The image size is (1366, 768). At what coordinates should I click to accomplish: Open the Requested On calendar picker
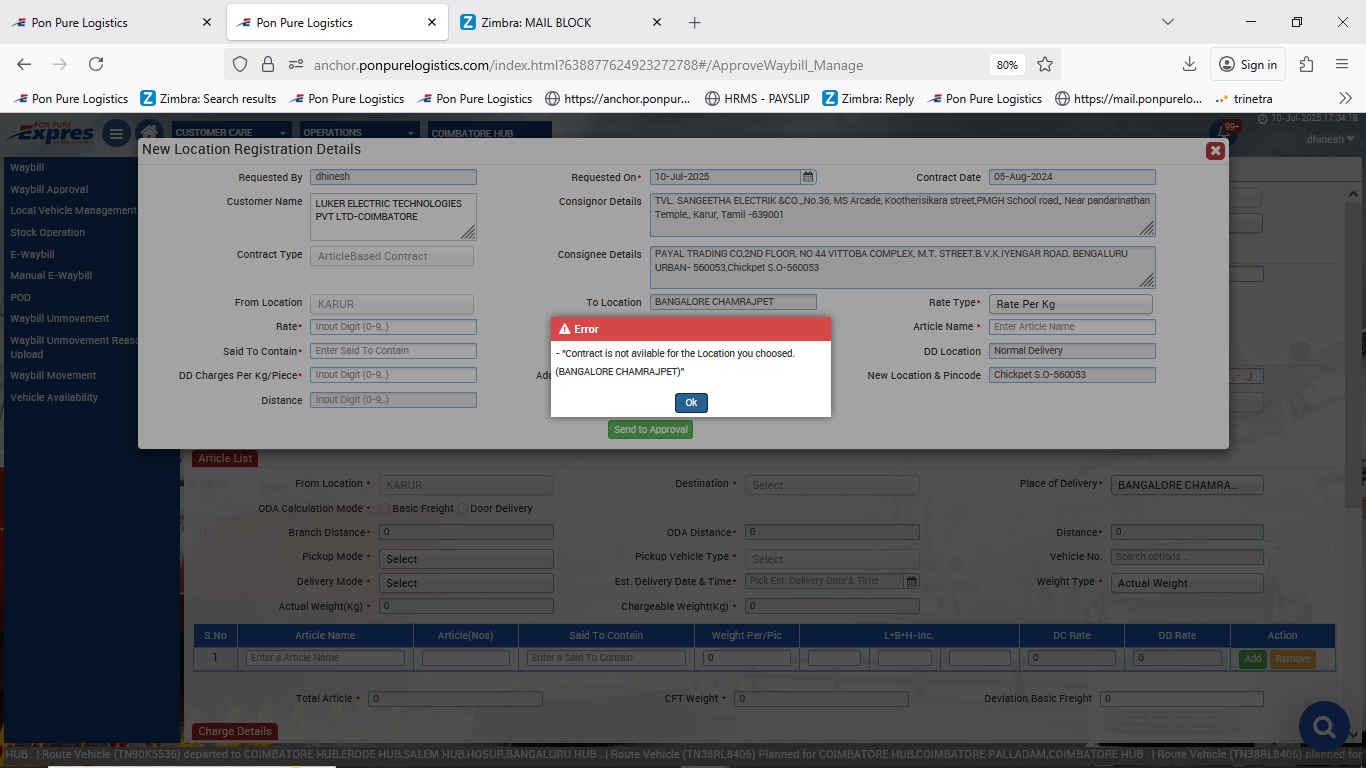tap(808, 177)
